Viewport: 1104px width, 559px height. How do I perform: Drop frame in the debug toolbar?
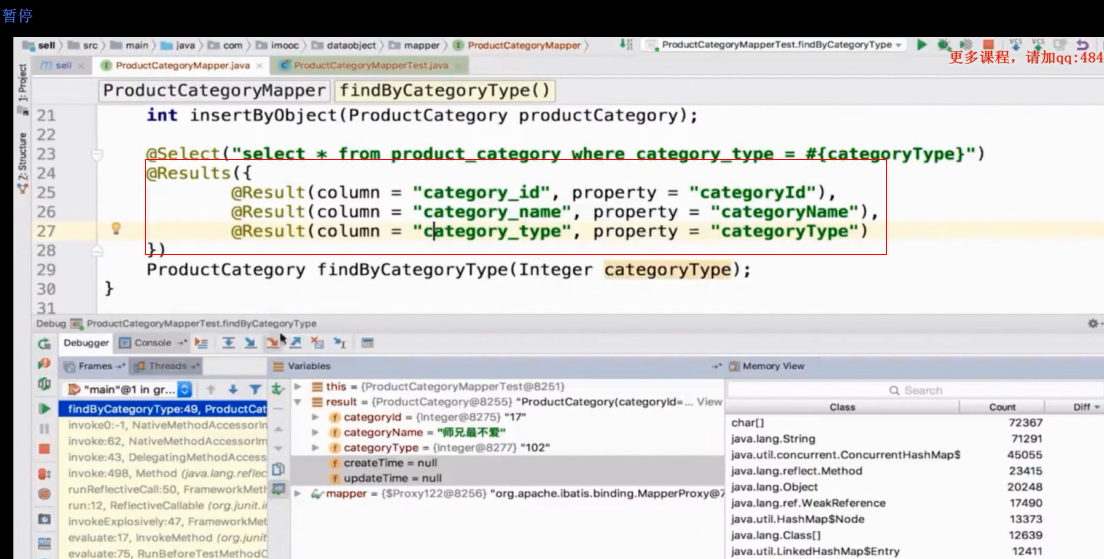(x=318, y=343)
